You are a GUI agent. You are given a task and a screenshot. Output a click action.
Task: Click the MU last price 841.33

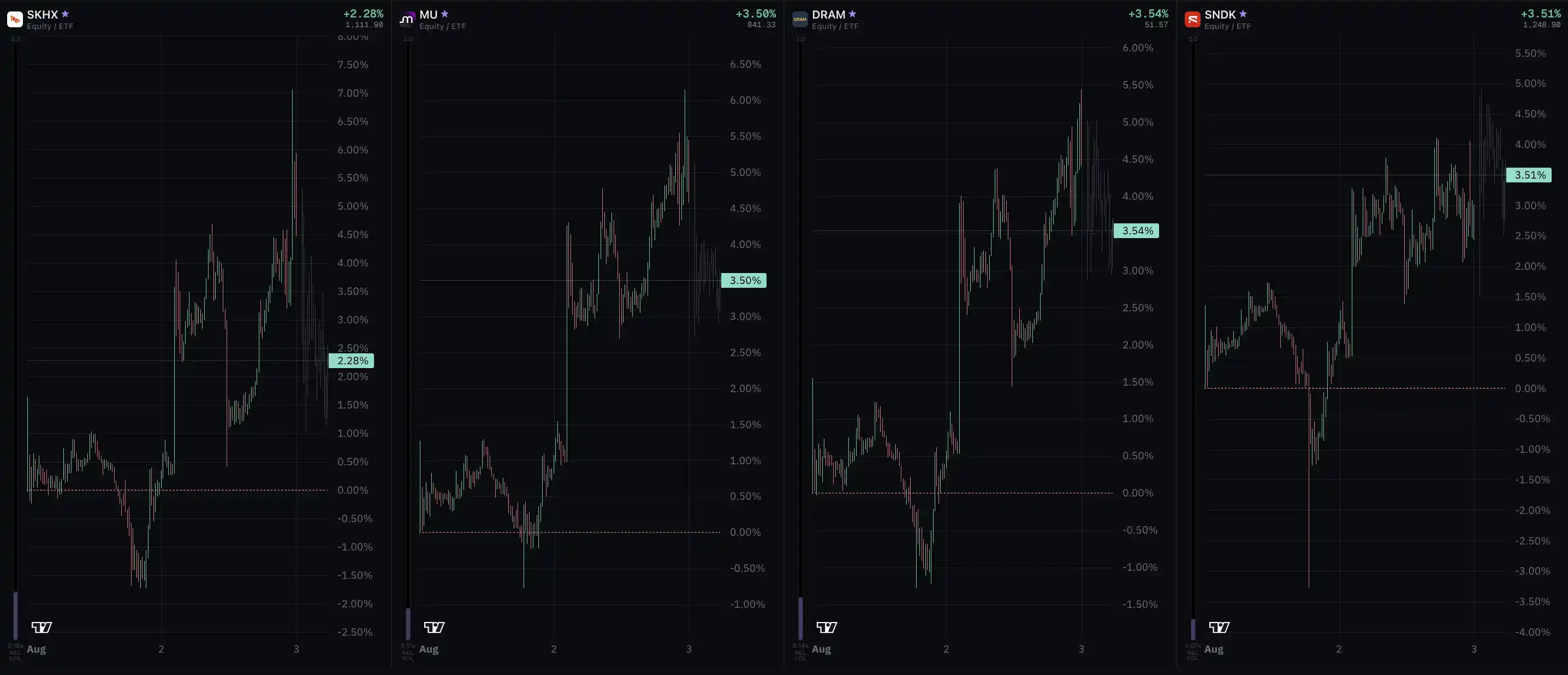pos(762,25)
